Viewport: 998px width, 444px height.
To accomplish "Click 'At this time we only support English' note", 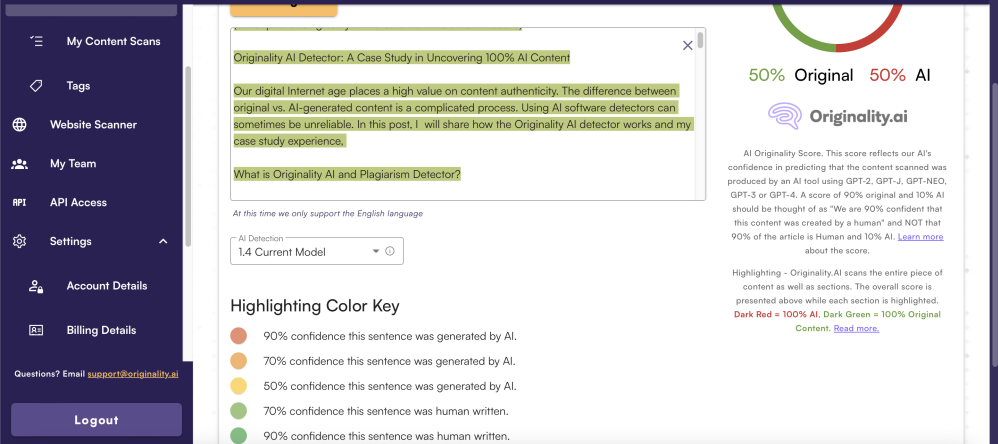I will click(x=327, y=214).
